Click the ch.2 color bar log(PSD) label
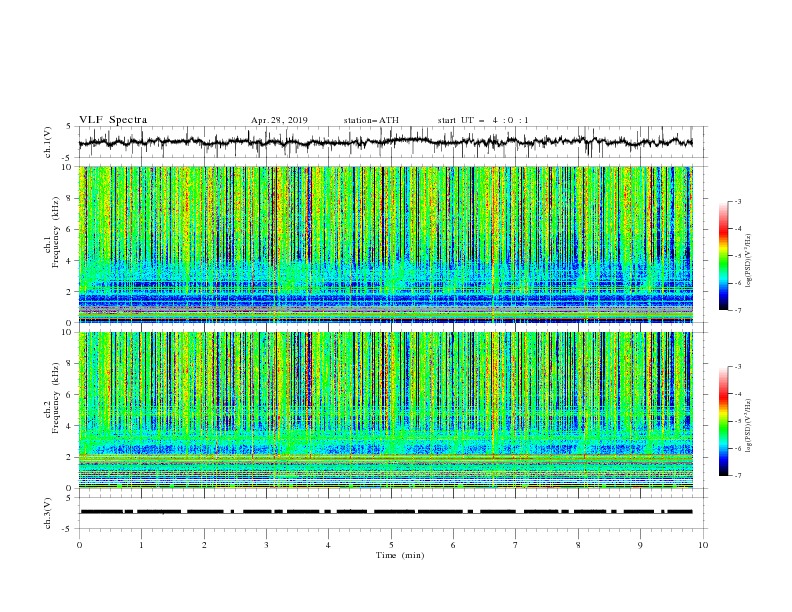 (748, 426)
